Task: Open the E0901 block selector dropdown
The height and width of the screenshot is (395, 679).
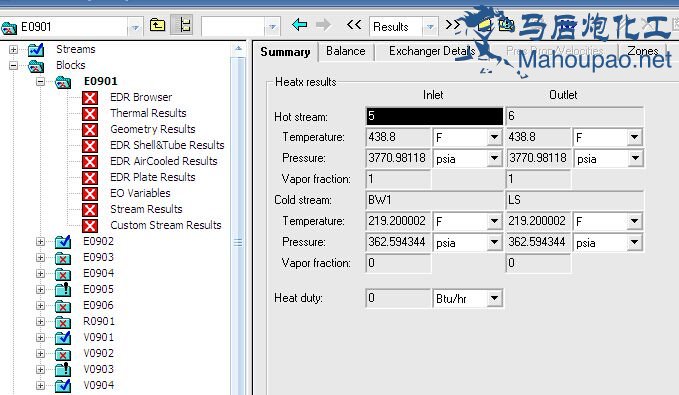Action: [x=135, y=27]
